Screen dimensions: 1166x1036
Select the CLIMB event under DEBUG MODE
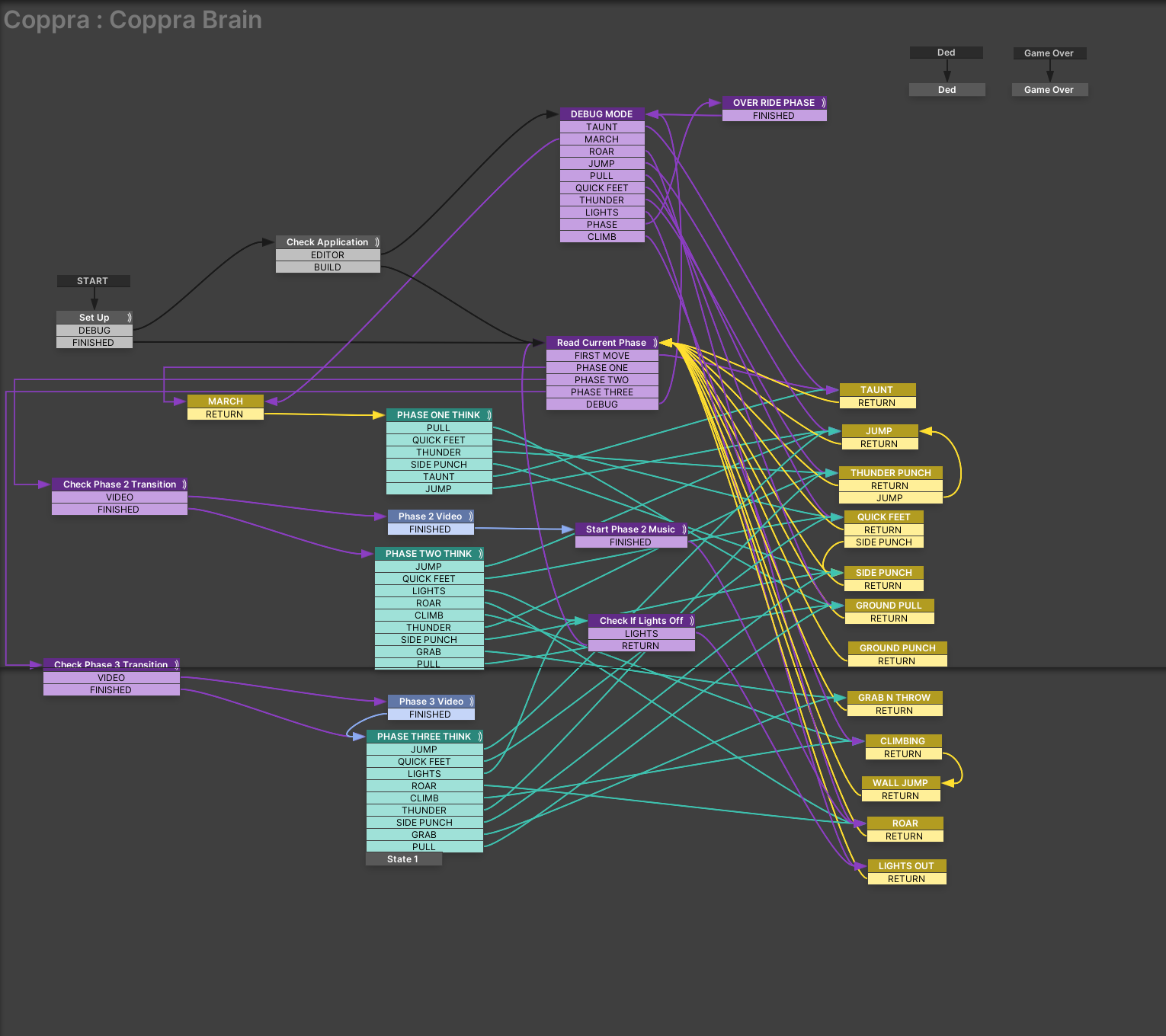pyautogui.click(x=601, y=237)
